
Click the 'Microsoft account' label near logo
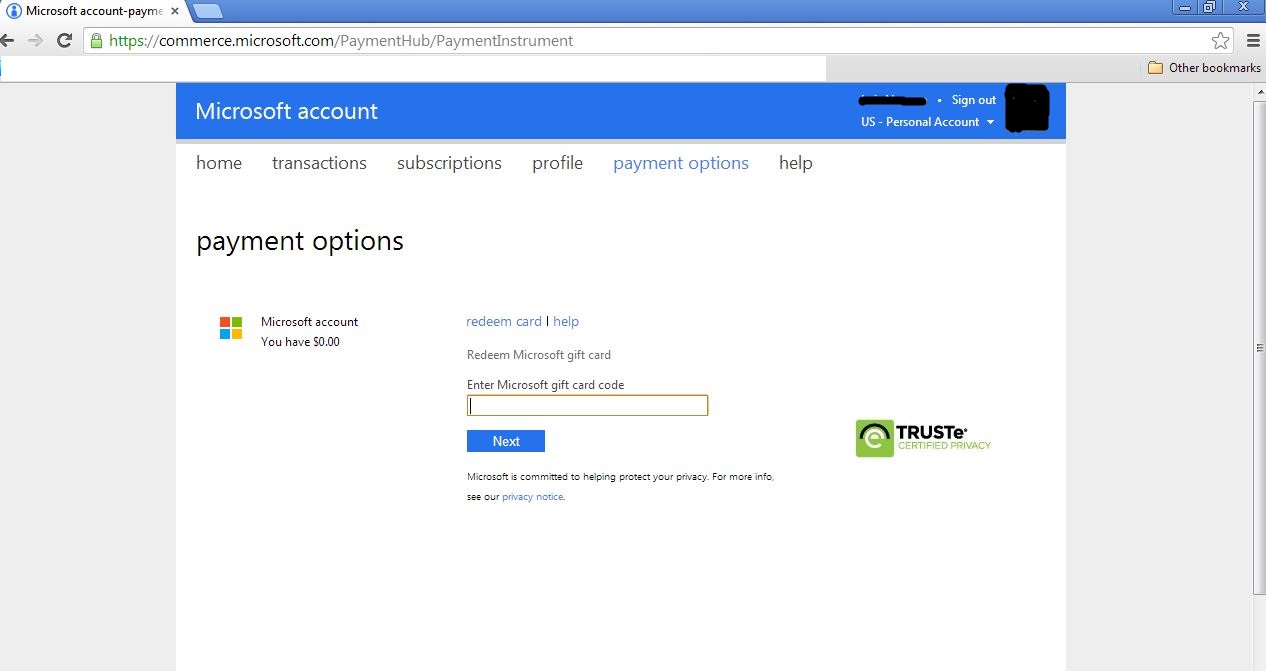(x=309, y=322)
